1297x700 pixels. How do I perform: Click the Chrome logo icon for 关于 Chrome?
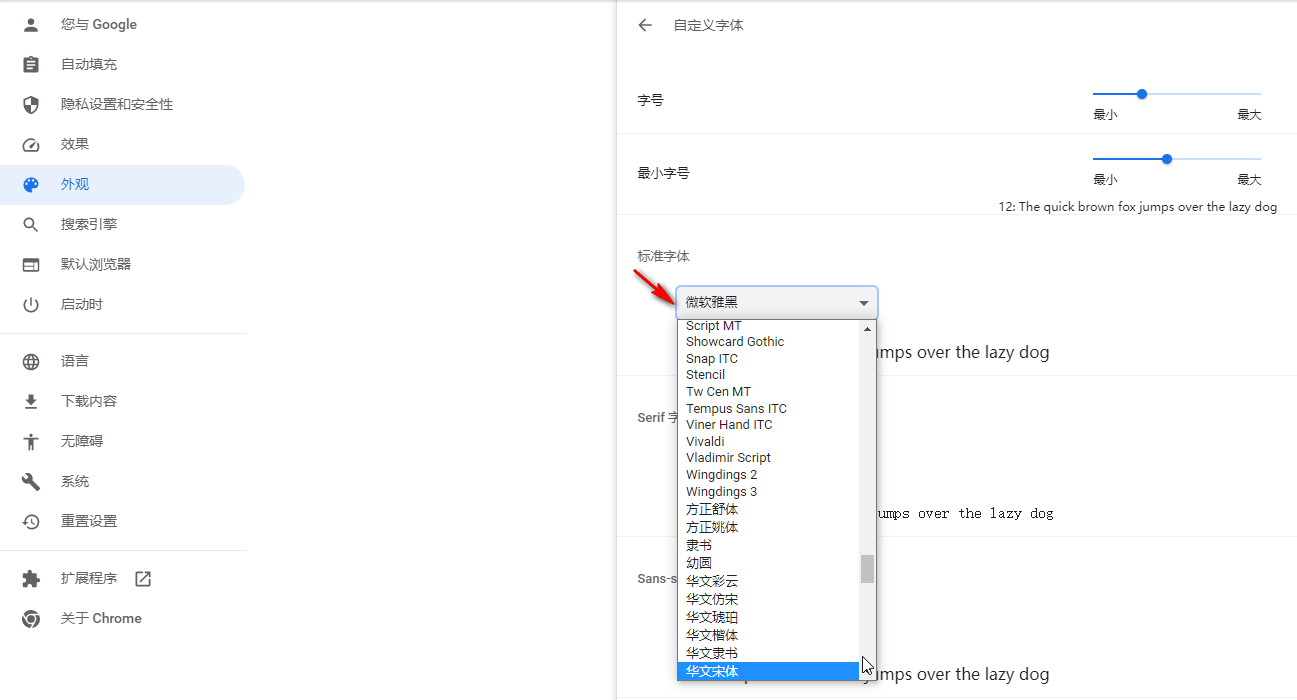pos(31,618)
